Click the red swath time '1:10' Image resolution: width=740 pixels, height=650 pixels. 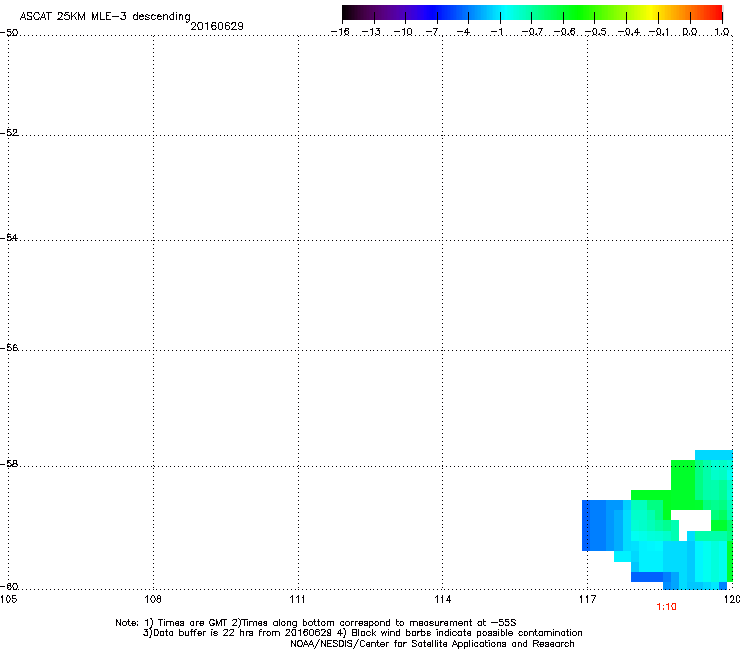(666, 607)
